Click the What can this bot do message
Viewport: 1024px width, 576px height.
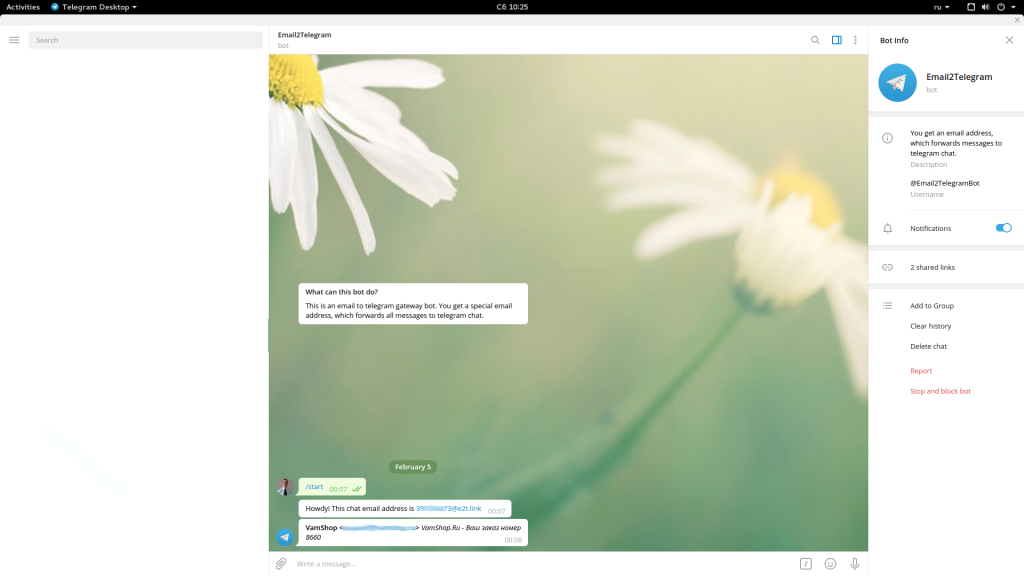(413, 304)
